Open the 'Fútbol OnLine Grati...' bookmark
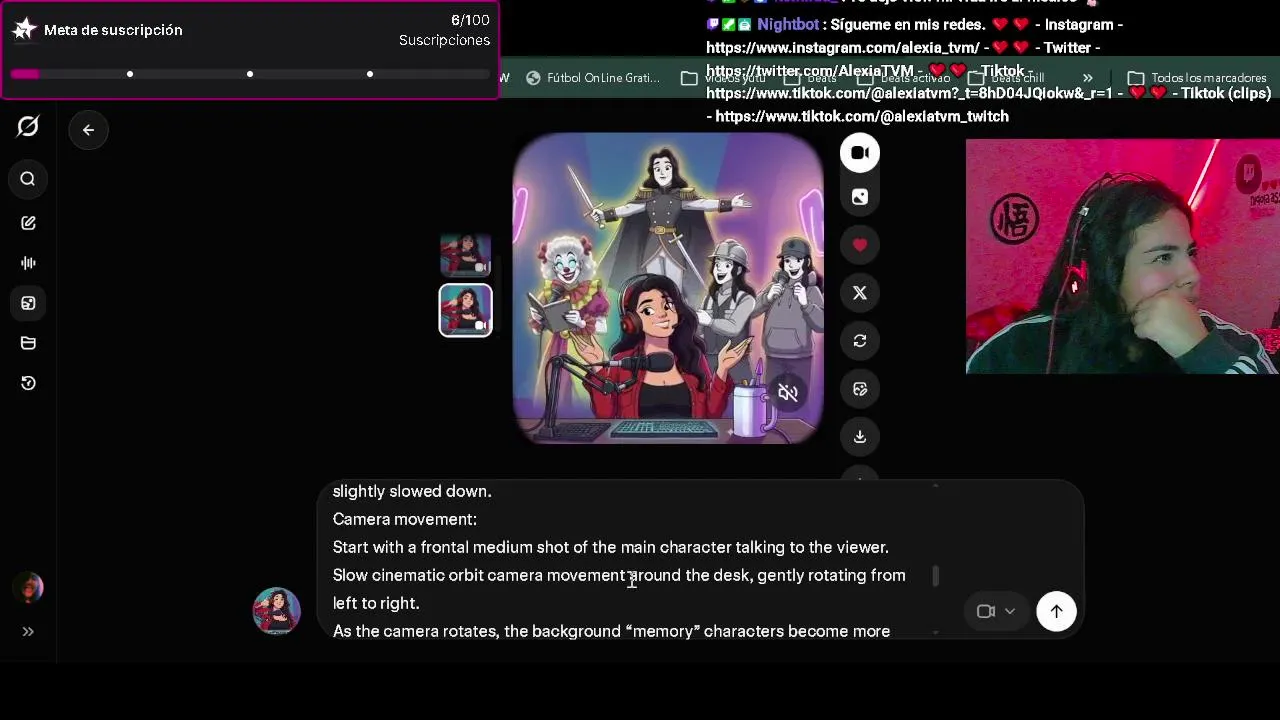 [x=593, y=78]
